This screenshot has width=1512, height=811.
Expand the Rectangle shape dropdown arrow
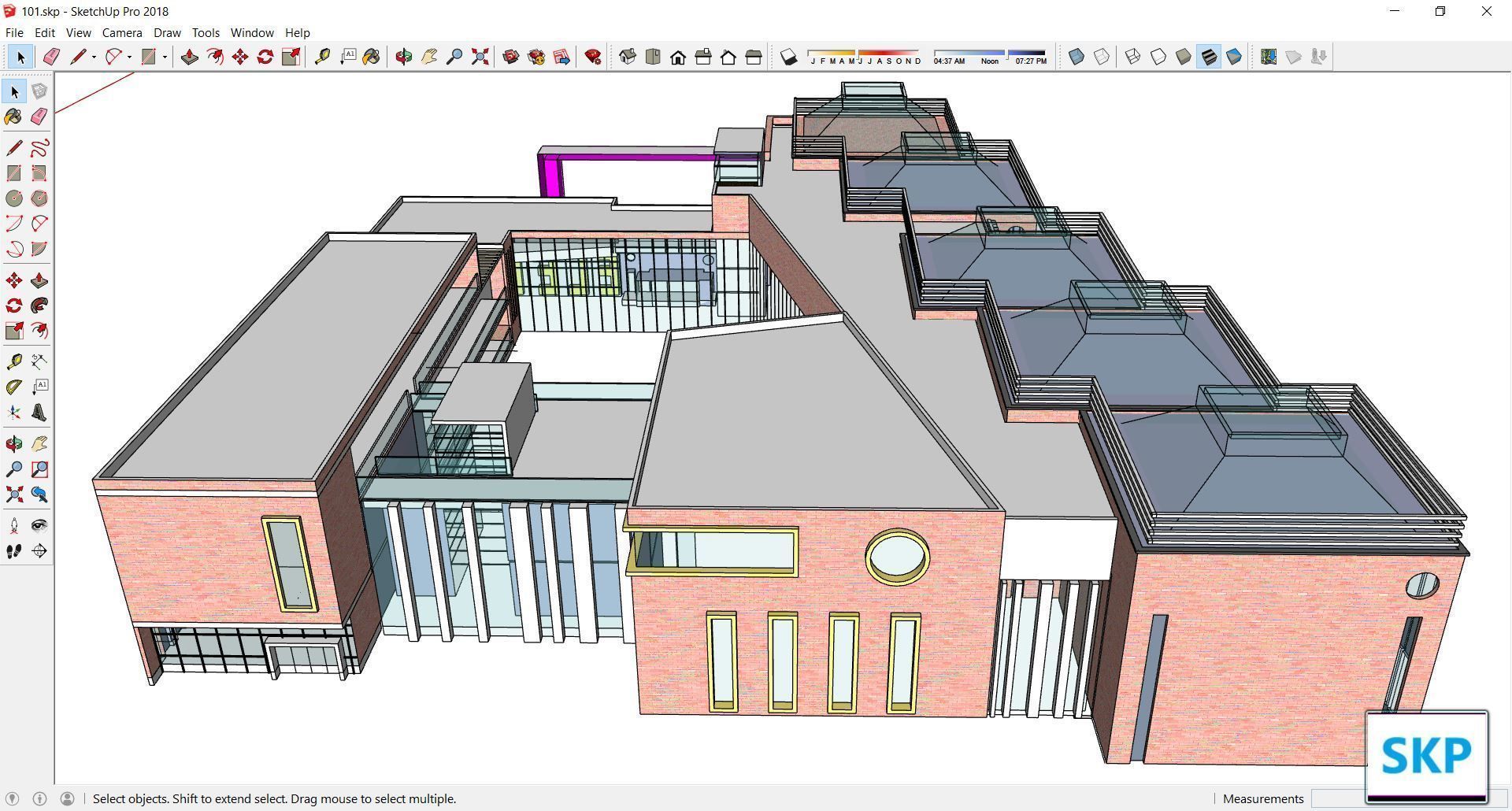[165, 57]
